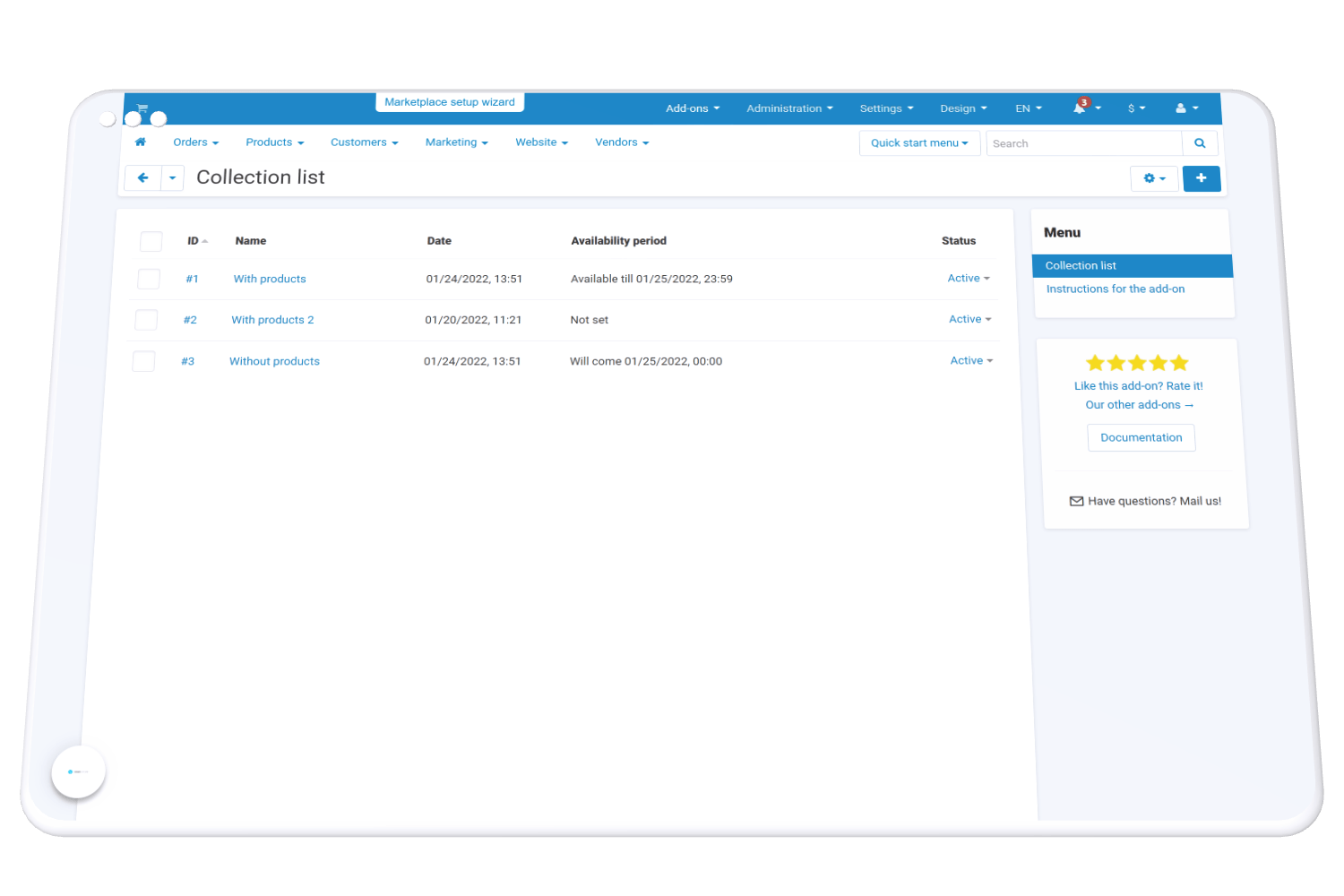The height and width of the screenshot is (896, 1344).
Task: Expand the dropdown arrow beside back button
Action: click(x=172, y=177)
